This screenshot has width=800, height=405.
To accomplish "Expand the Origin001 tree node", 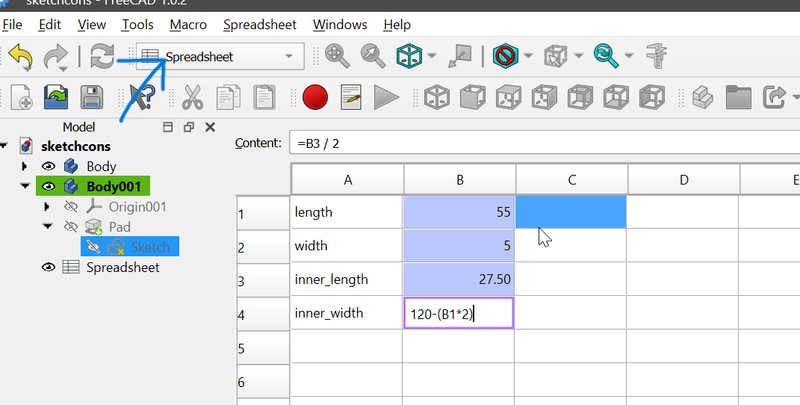I will (47, 207).
